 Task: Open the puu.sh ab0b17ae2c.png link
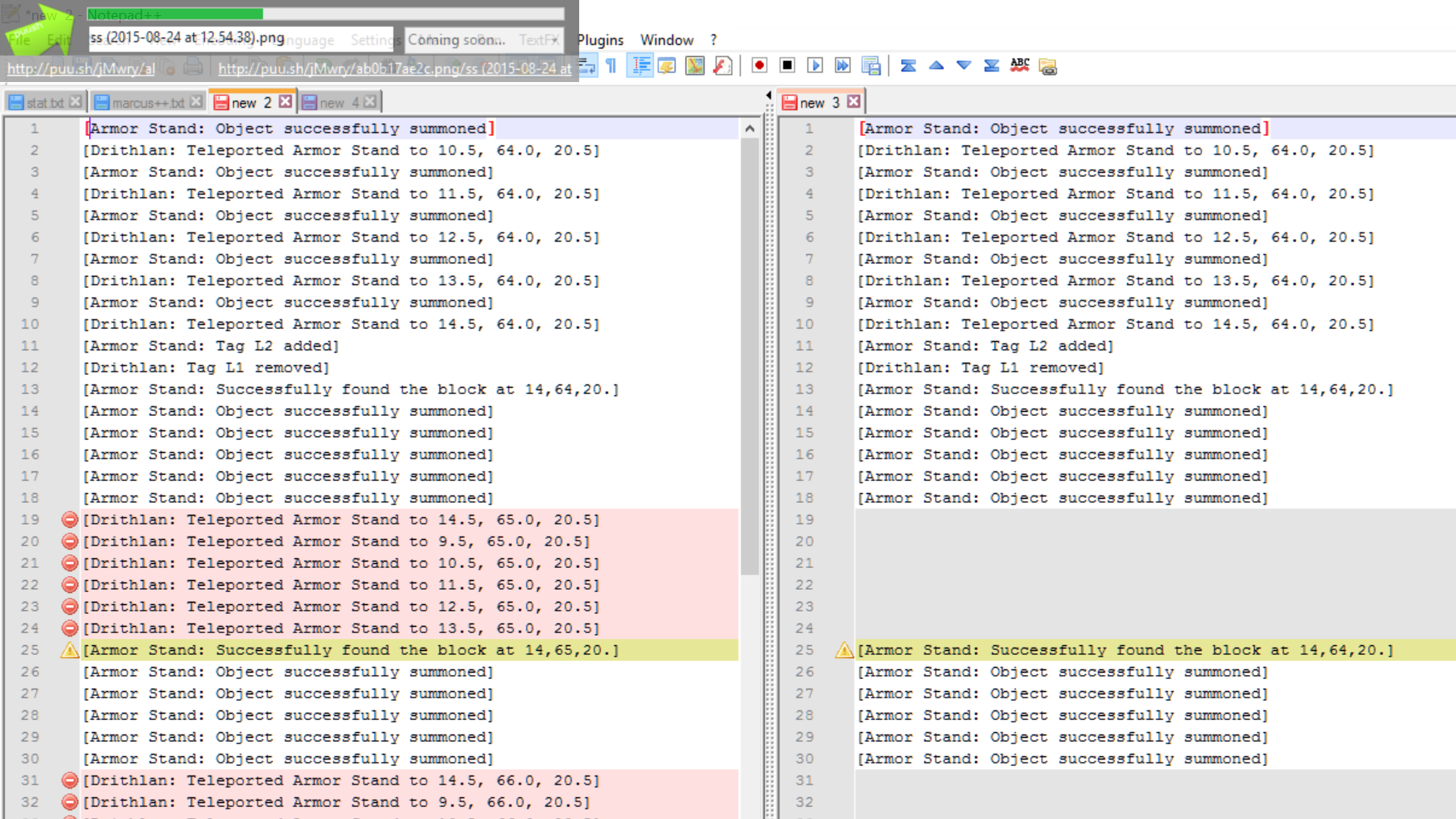(394, 69)
